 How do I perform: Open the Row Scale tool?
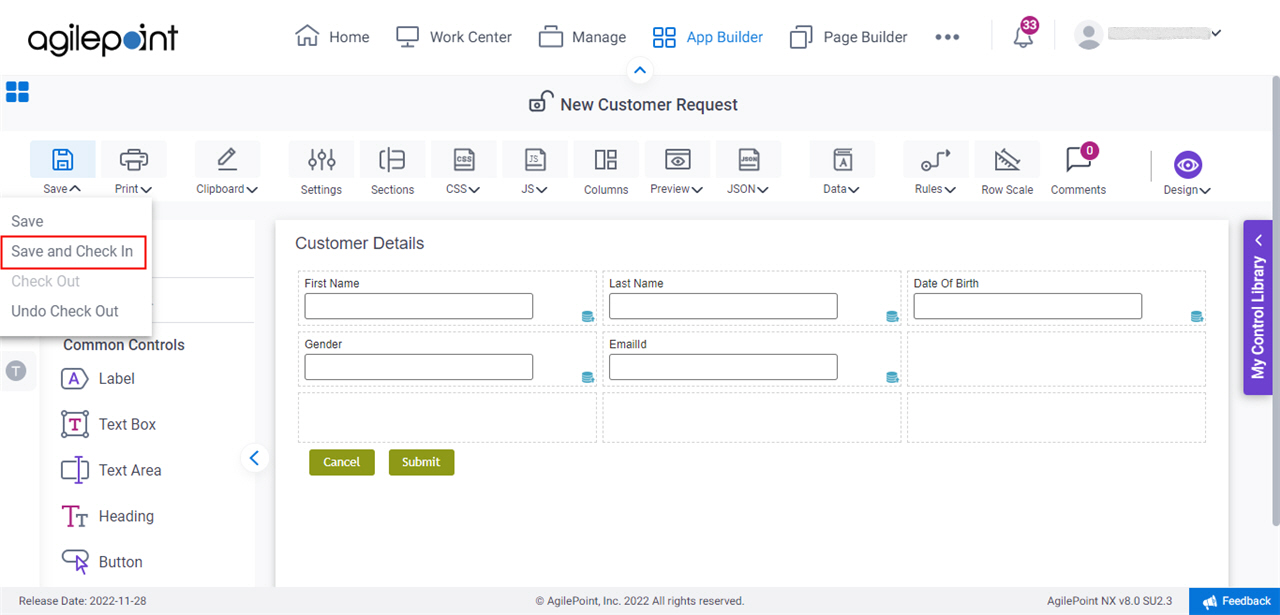pyautogui.click(x=1007, y=167)
